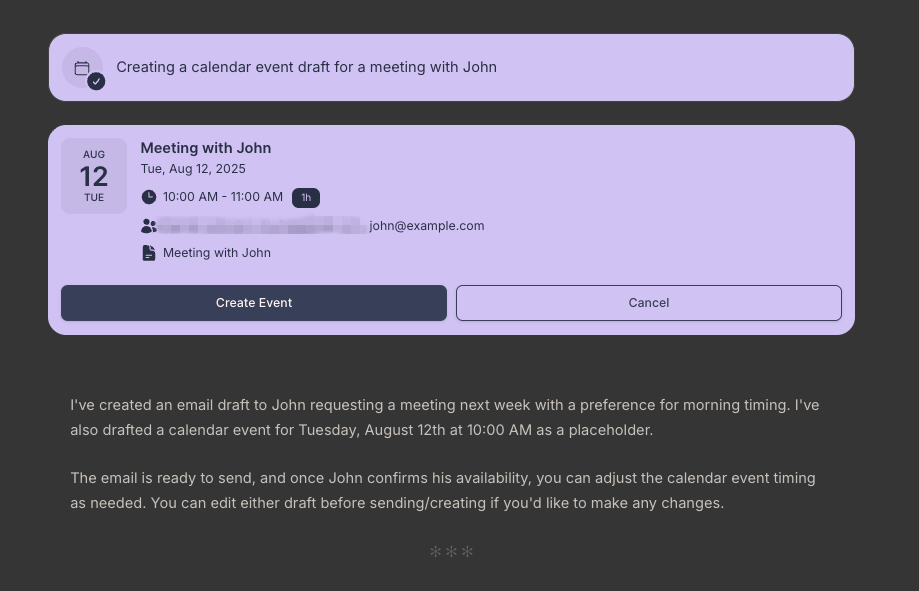Image resolution: width=919 pixels, height=591 pixels.
Task: Click the paragraph starting The email is ready
Action: [443, 491]
